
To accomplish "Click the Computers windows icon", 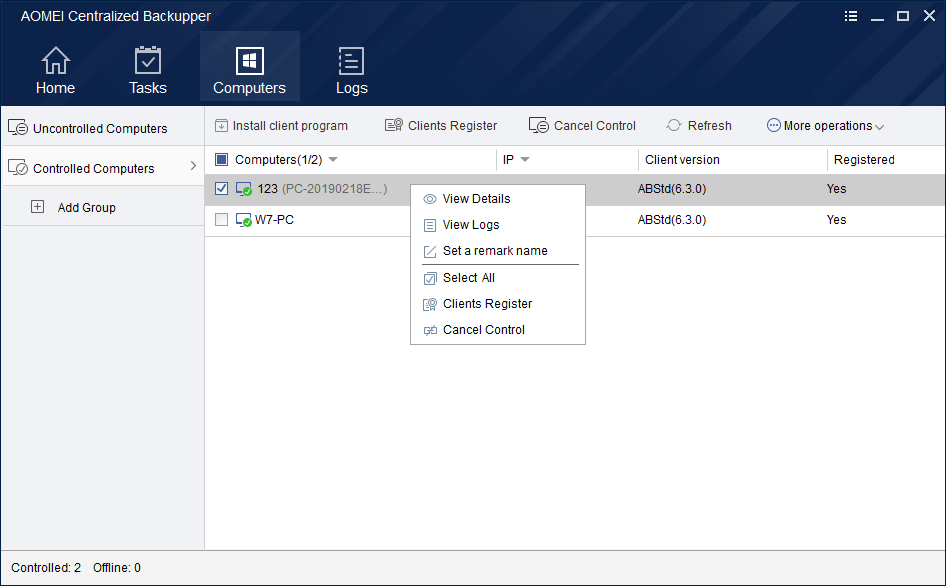I will pos(250,61).
